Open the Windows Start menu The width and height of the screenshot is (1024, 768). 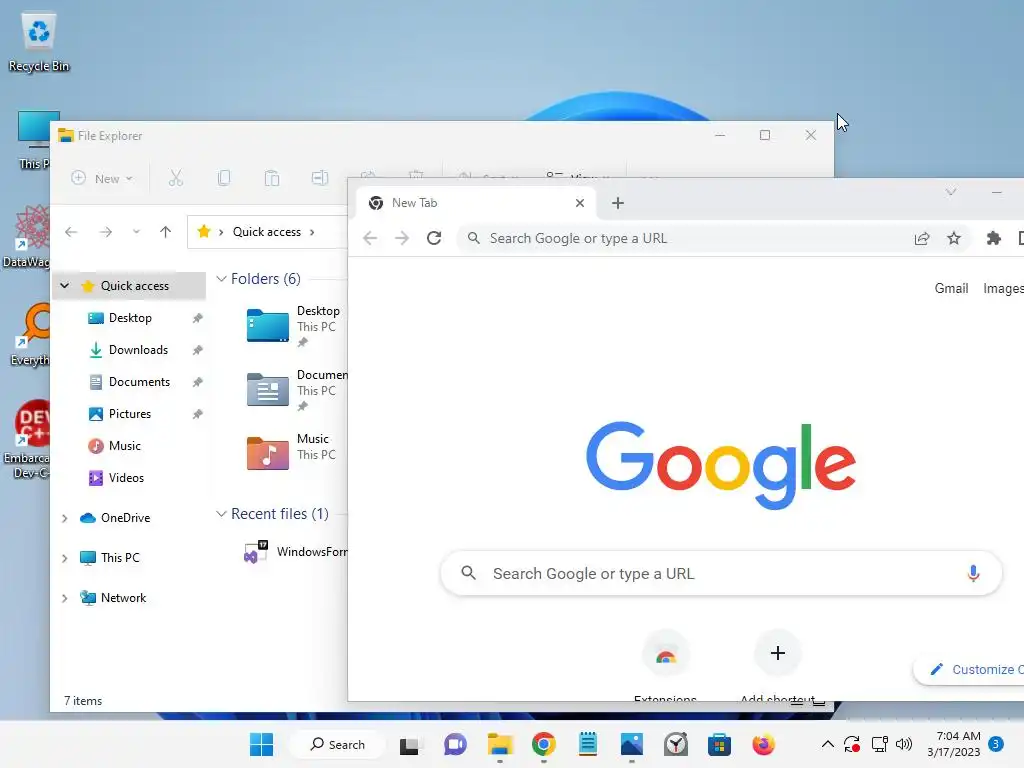tap(261, 744)
